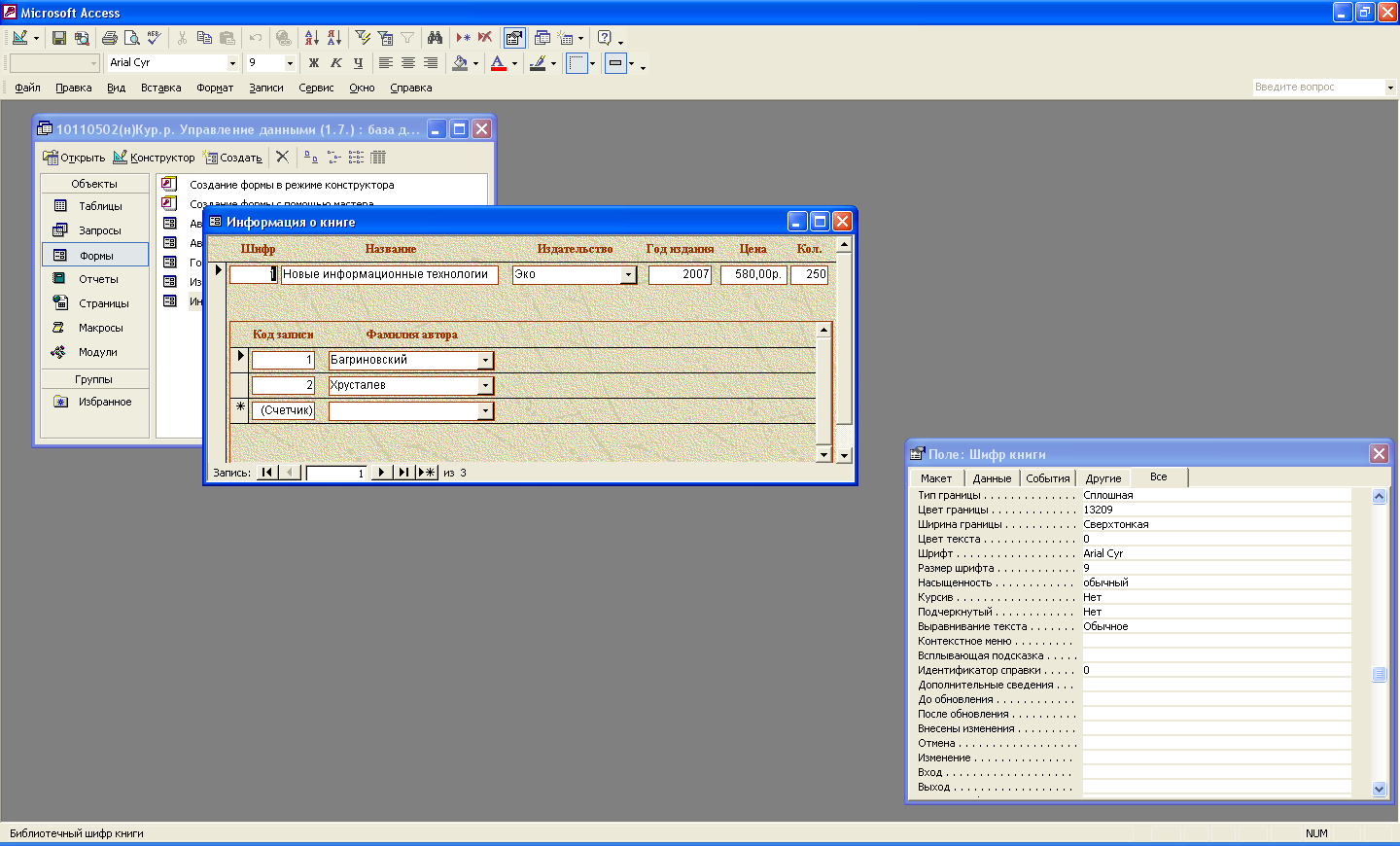
Task: Toggle underline Ч formatting button
Action: [358, 63]
